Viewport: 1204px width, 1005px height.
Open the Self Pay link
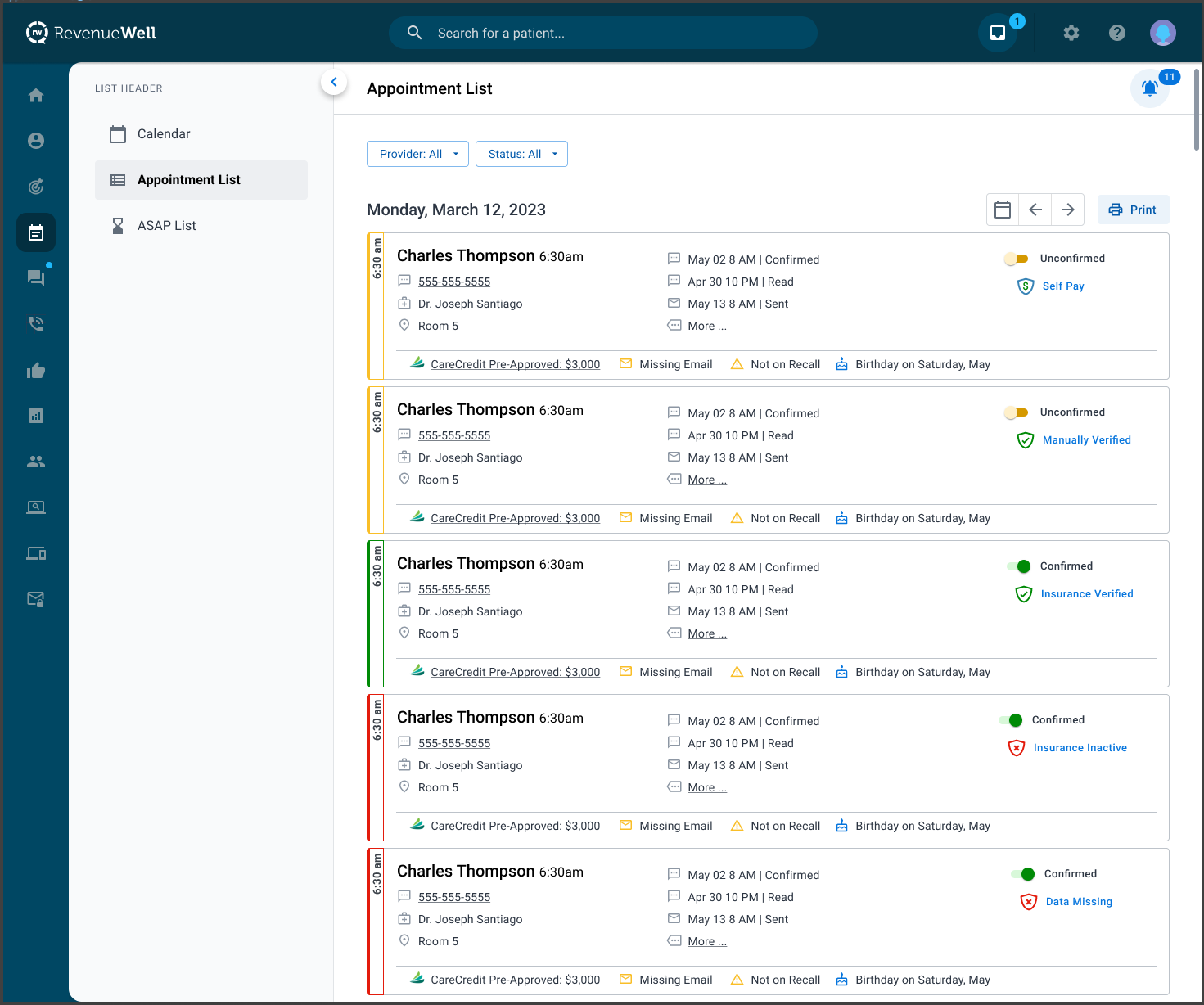[1063, 286]
